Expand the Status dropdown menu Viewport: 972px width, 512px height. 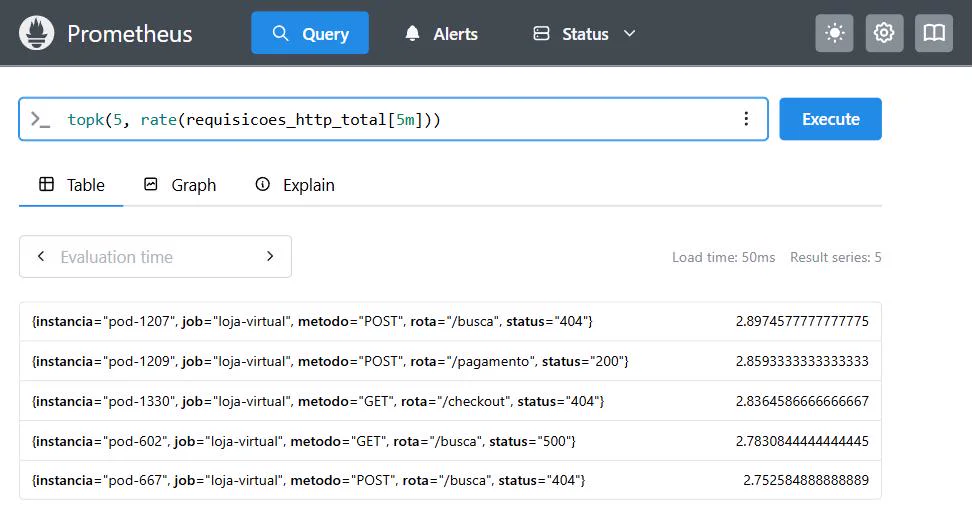click(x=584, y=33)
